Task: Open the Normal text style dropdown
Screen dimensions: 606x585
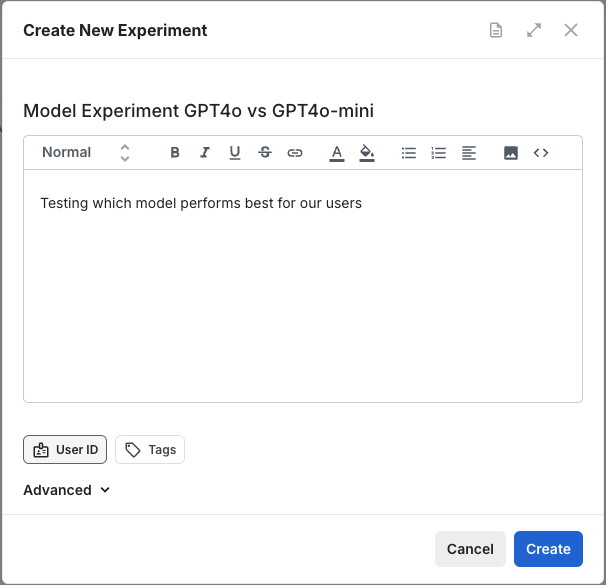Action: click(x=86, y=153)
